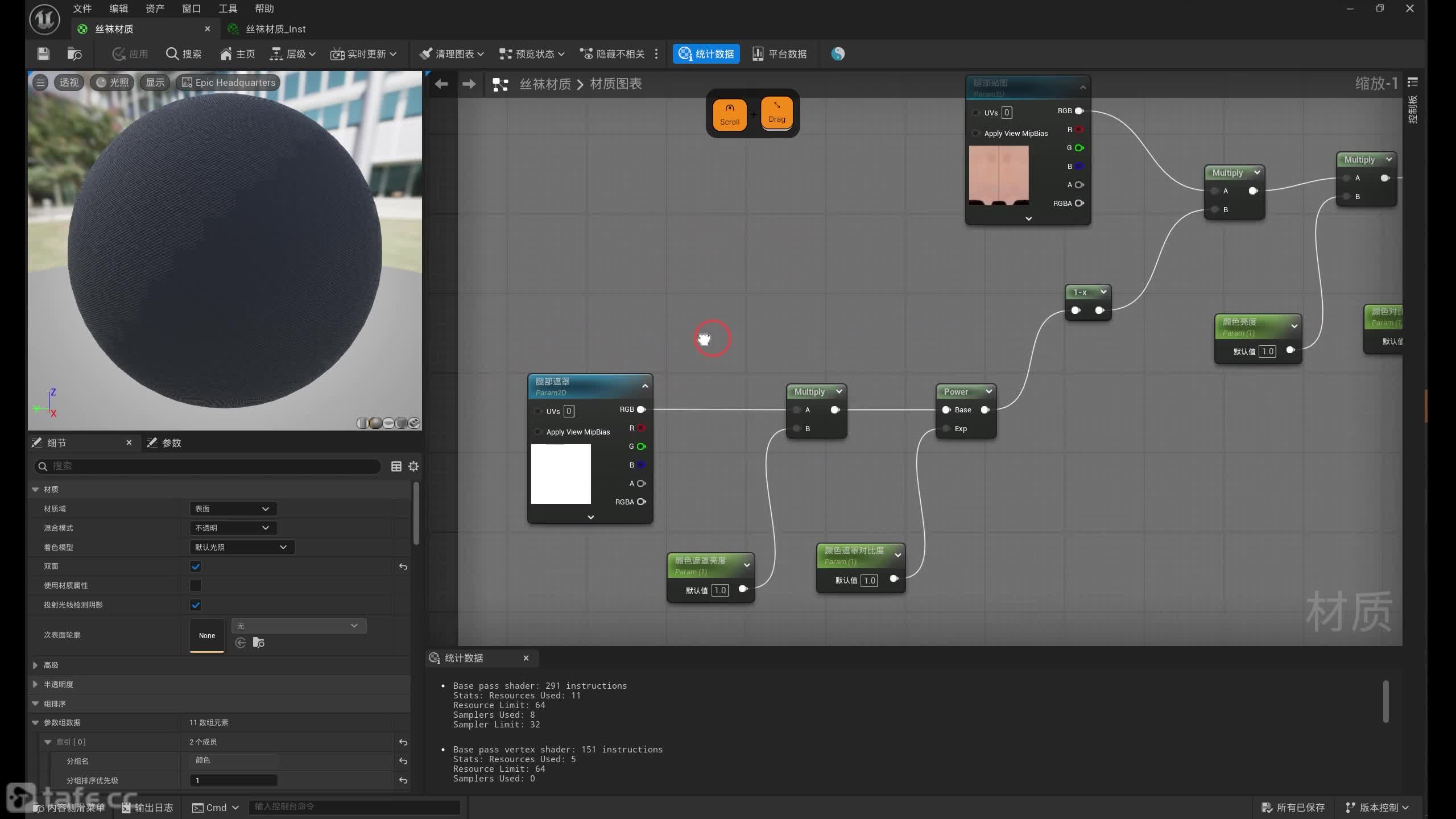Collapse 索引 [0] array element
1456x819 pixels.
point(48,742)
